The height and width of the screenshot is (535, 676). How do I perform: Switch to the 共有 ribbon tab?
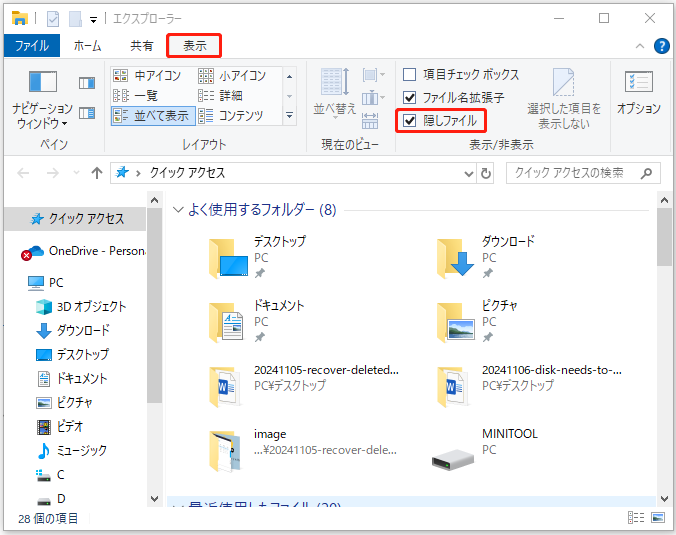click(x=142, y=46)
